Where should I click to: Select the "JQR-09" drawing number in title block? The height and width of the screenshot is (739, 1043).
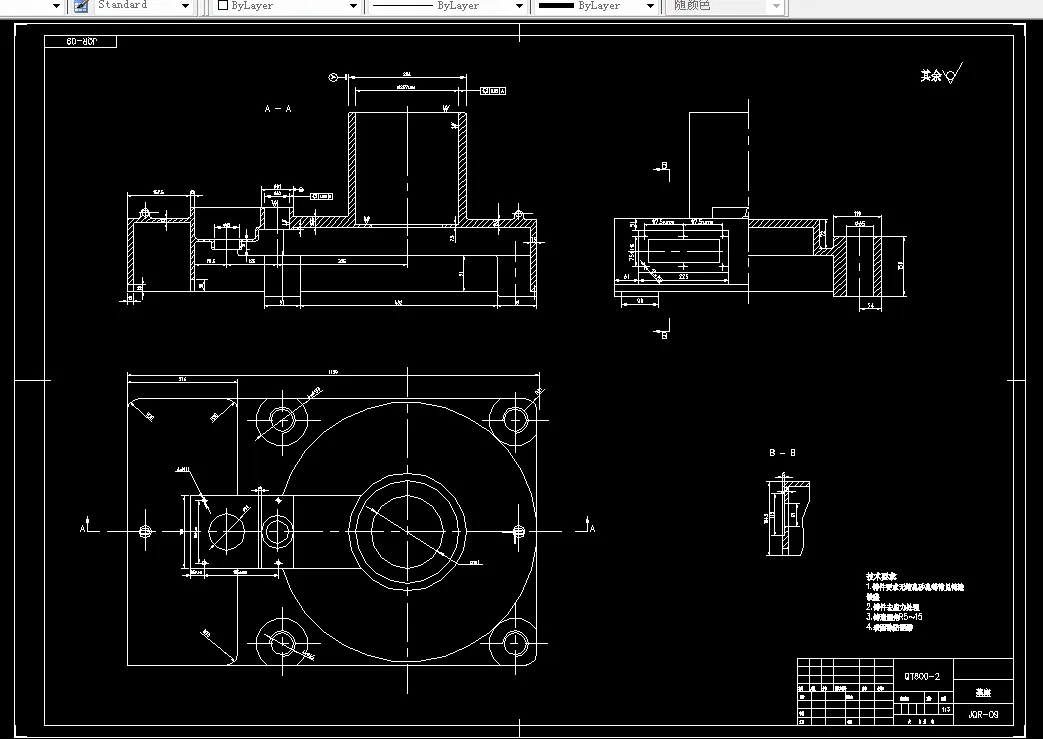coord(983,715)
